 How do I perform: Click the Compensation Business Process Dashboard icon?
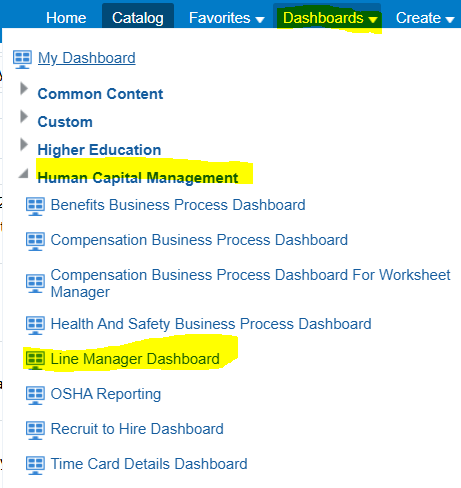coord(35,241)
